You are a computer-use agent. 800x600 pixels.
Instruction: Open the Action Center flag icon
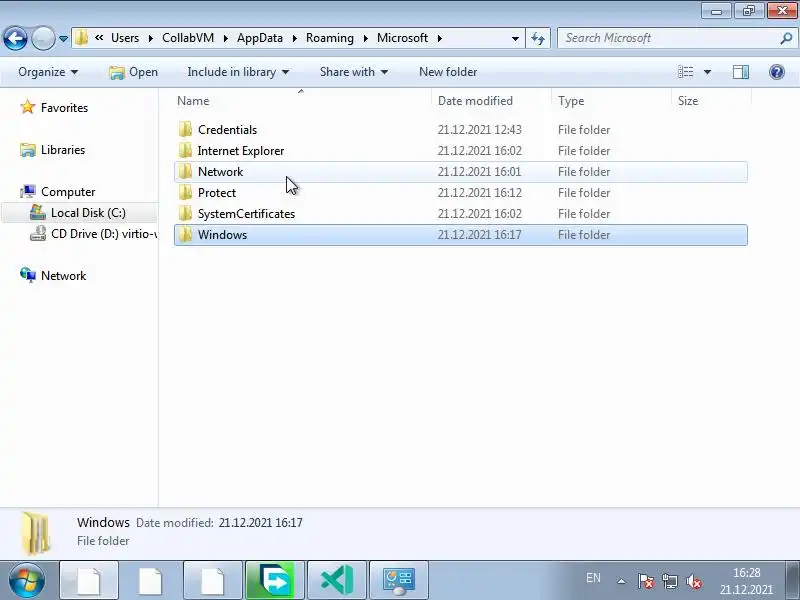coord(646,581)
